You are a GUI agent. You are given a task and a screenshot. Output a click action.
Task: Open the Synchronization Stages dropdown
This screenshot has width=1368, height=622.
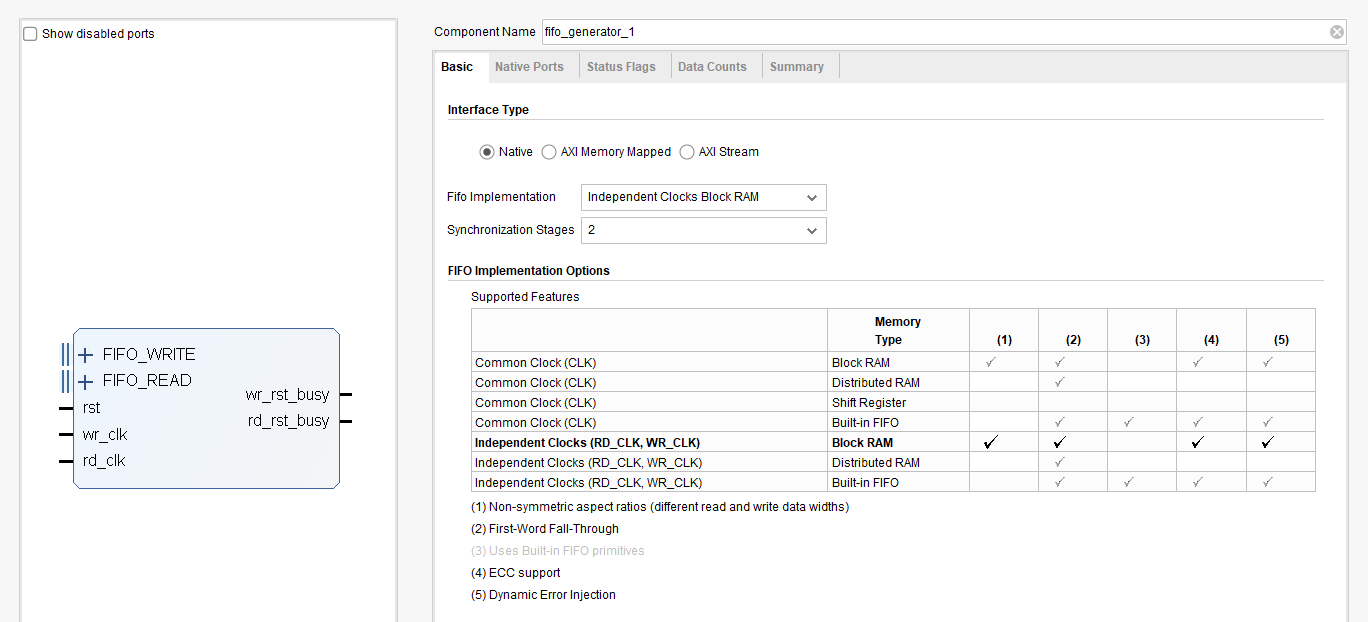tap(703, 230)
